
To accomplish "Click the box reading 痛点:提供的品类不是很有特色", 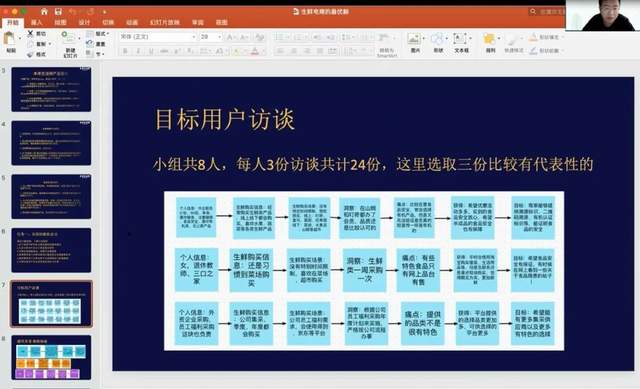I will [422, 323].
